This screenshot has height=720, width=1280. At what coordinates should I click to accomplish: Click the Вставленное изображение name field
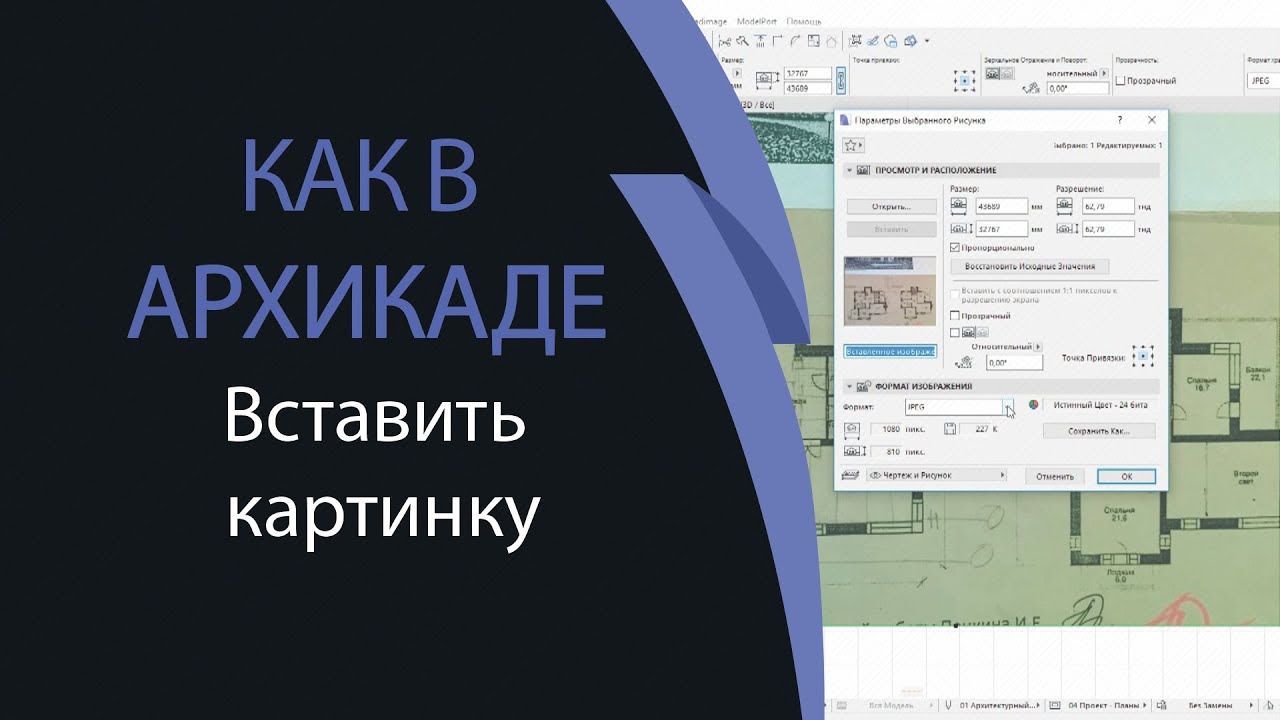(891, 352)
